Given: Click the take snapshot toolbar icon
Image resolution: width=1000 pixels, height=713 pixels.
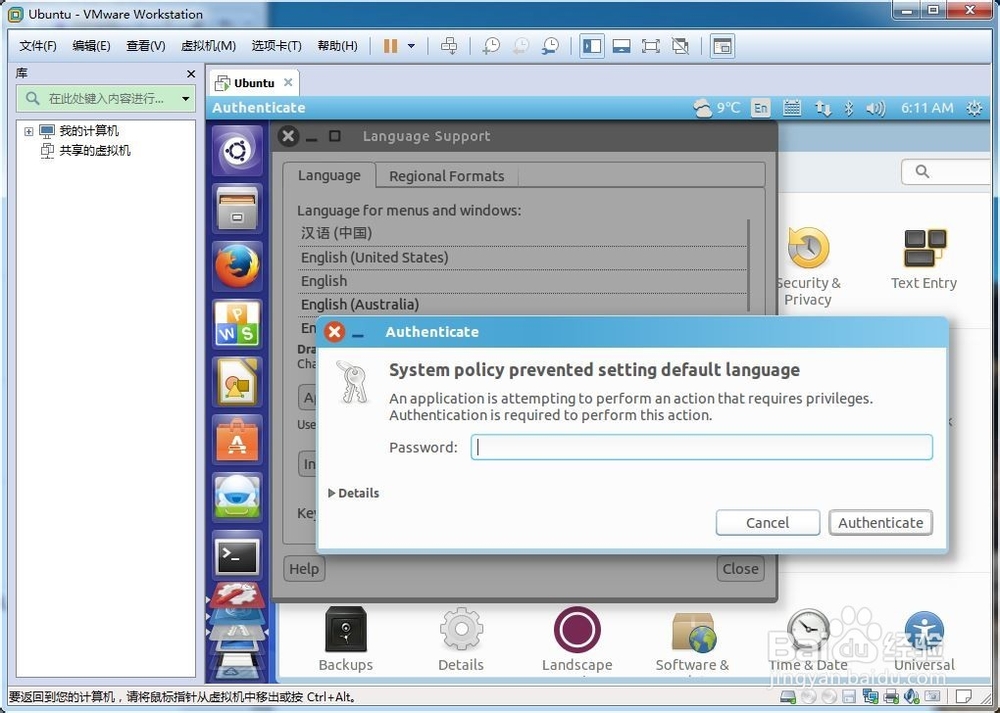Looking at the screenshot, I should click(x=491, y=46).
